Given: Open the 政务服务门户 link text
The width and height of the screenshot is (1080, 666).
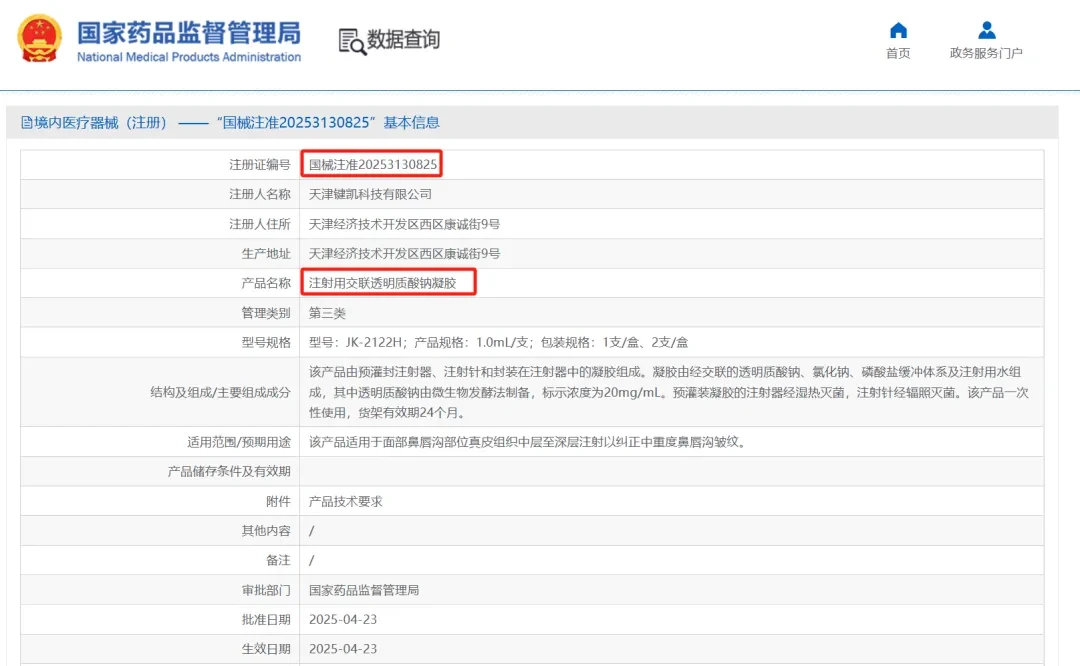Looking at the screenshot, I should click(x=986, y=53).
